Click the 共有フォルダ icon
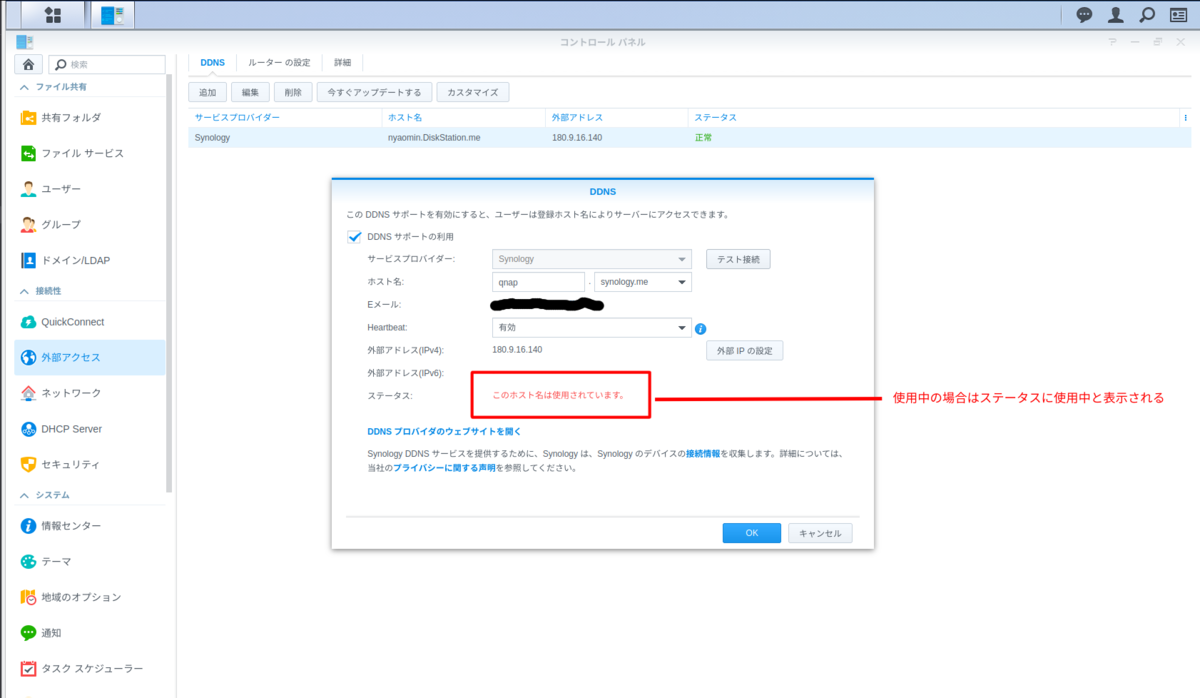 click(29, 117)
